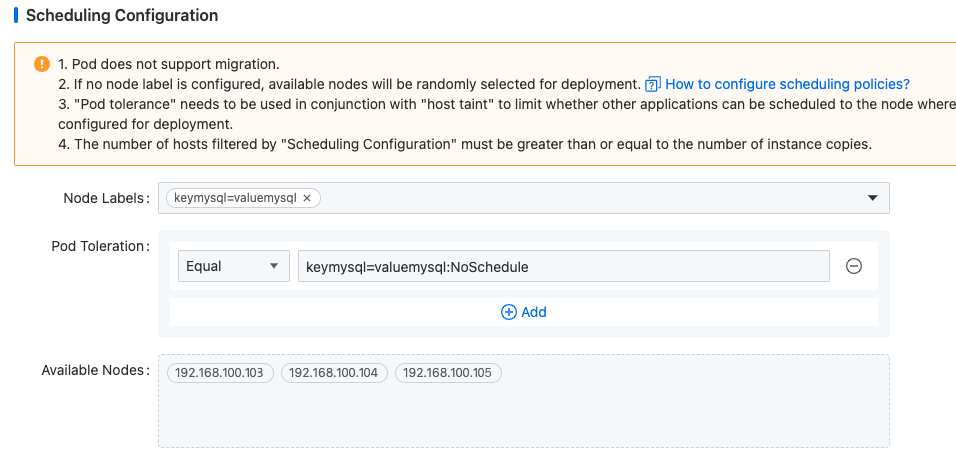The image size is (956, 464).
Task: Click the Pod Toleration field label
Action: (99, 246)
